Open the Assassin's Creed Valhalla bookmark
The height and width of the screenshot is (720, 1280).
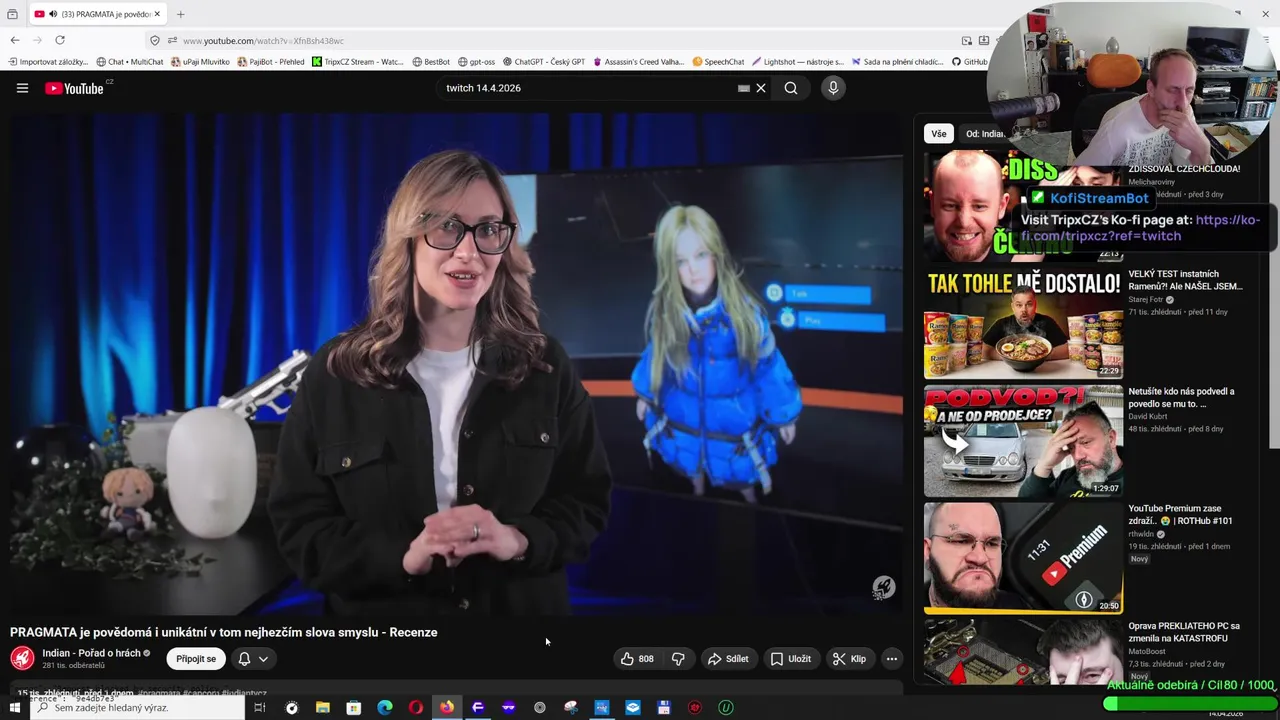[x=638, y=62]
